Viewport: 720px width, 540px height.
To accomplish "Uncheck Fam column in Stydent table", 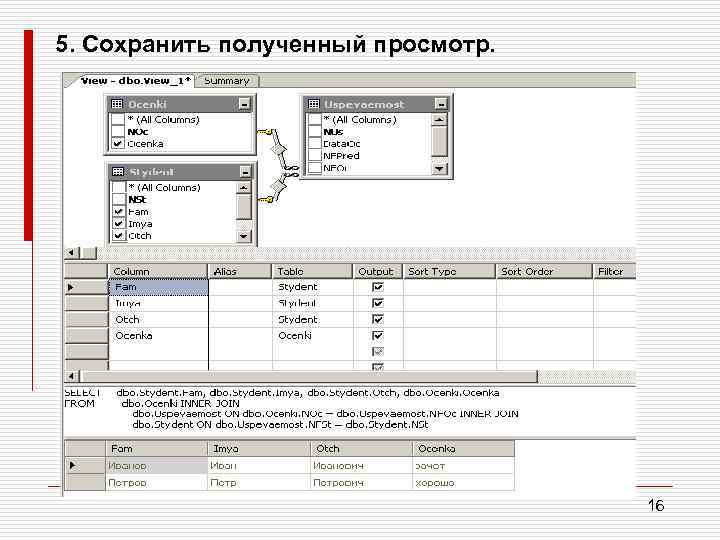I will click(119, 212).
